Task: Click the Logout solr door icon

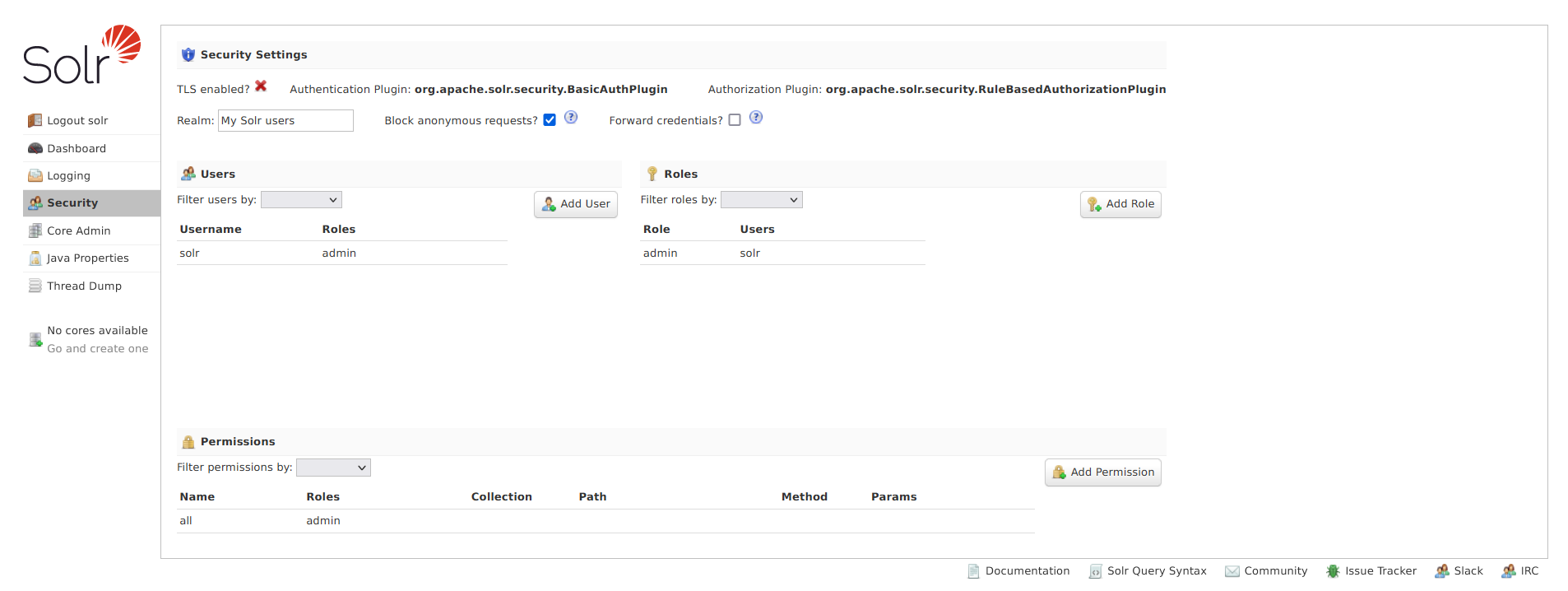Action: (x=35, y=120)
